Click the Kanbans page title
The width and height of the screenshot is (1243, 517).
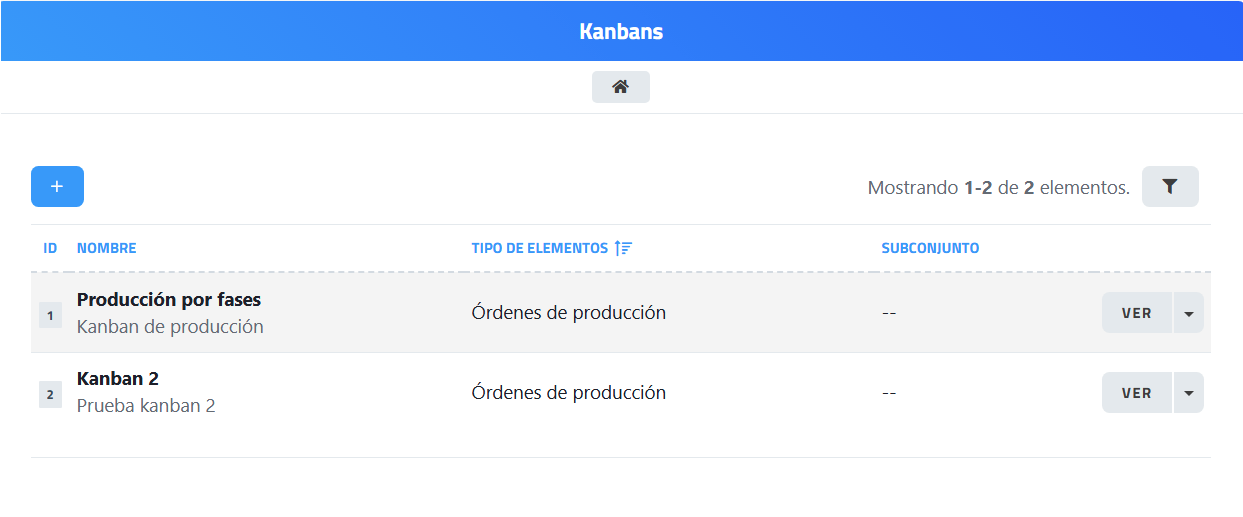621,31
